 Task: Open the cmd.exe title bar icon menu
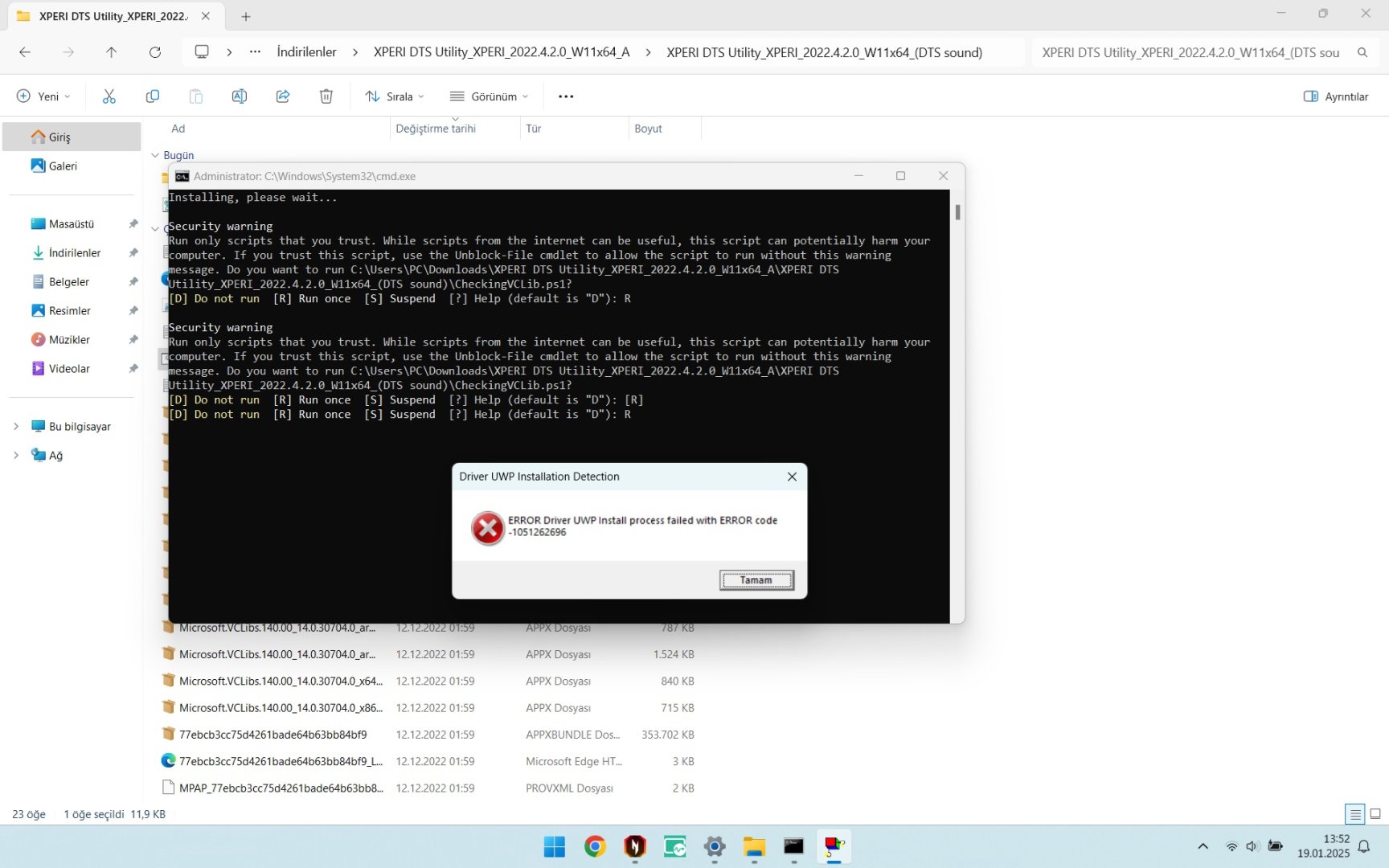[182, 176]
